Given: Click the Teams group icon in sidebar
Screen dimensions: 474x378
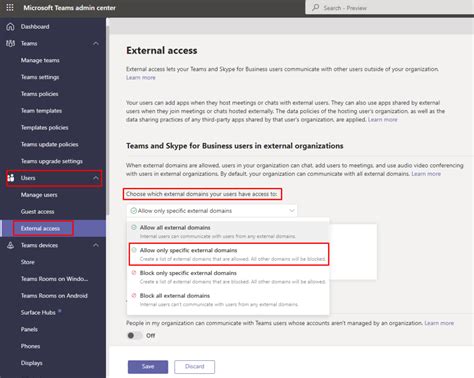Looking at the screenshot, I should pos(10,43).
